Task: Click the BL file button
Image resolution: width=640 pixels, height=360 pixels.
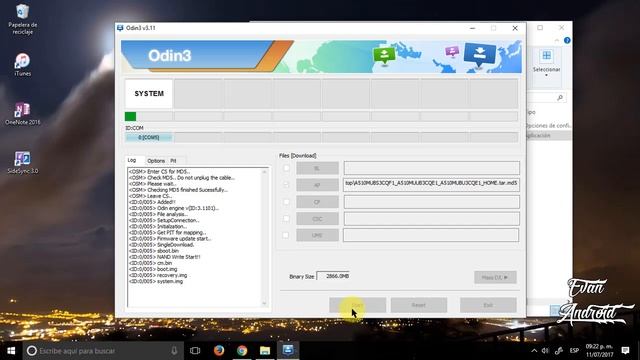Action: [x=317, y=168]
